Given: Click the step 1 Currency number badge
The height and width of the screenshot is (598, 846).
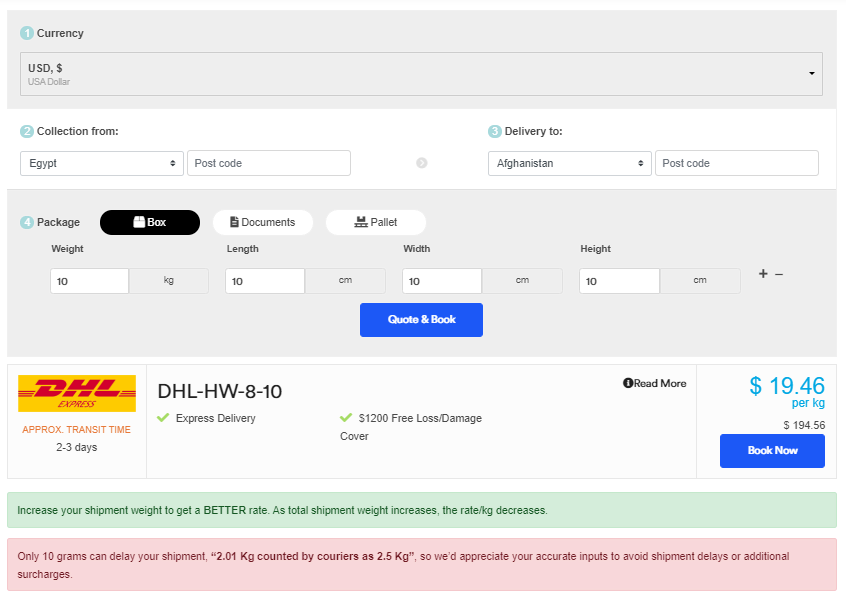Looking at the screenshot, I should 27,33.
